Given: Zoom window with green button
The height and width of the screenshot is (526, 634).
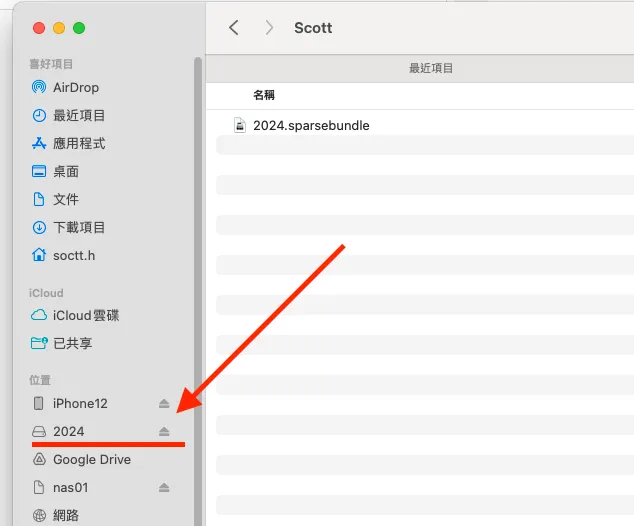Looking at the screenshot, I should (x=79, y=28).
